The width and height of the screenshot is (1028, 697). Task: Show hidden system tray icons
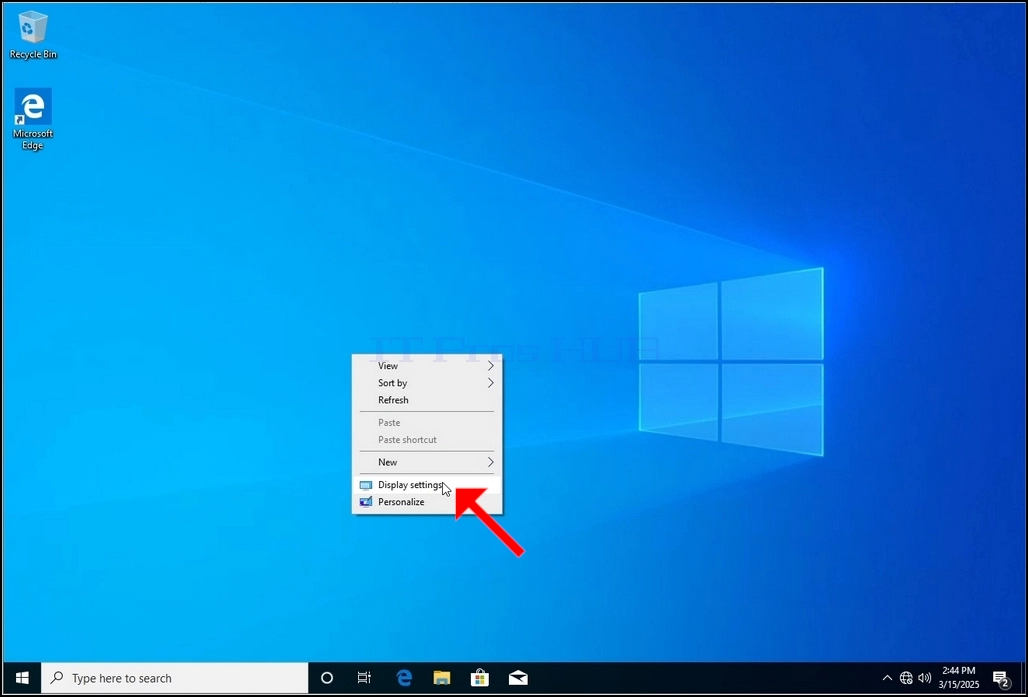pyautogui.click(x=887, y=678)
